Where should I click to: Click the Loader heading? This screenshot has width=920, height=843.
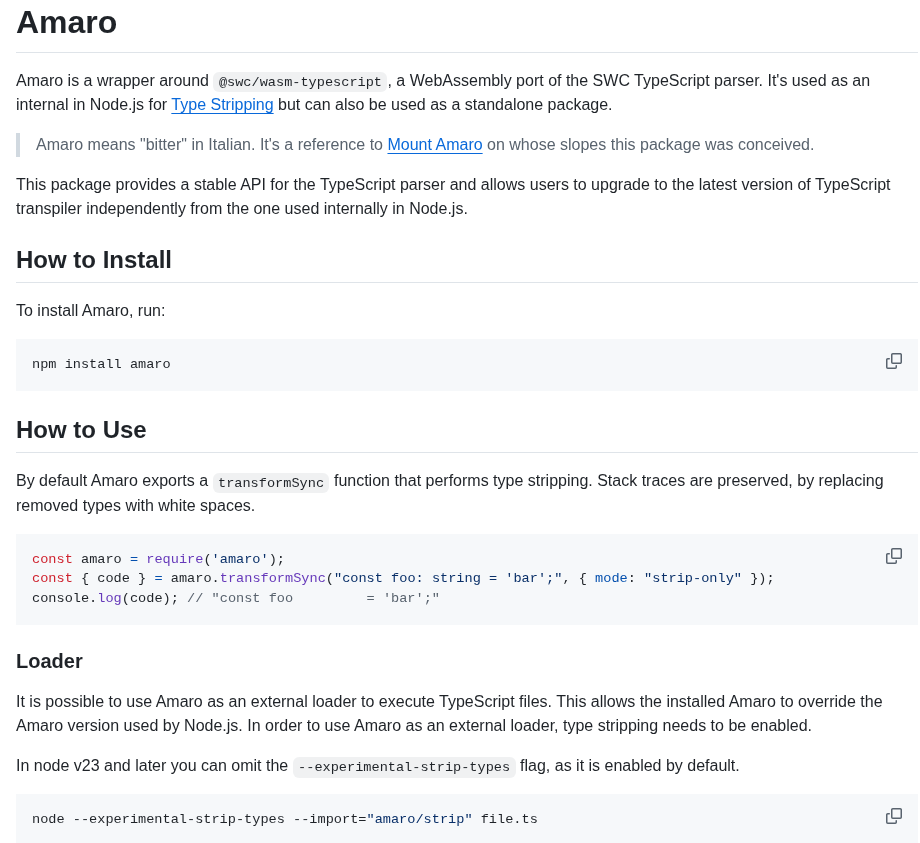tap(49, 661)
